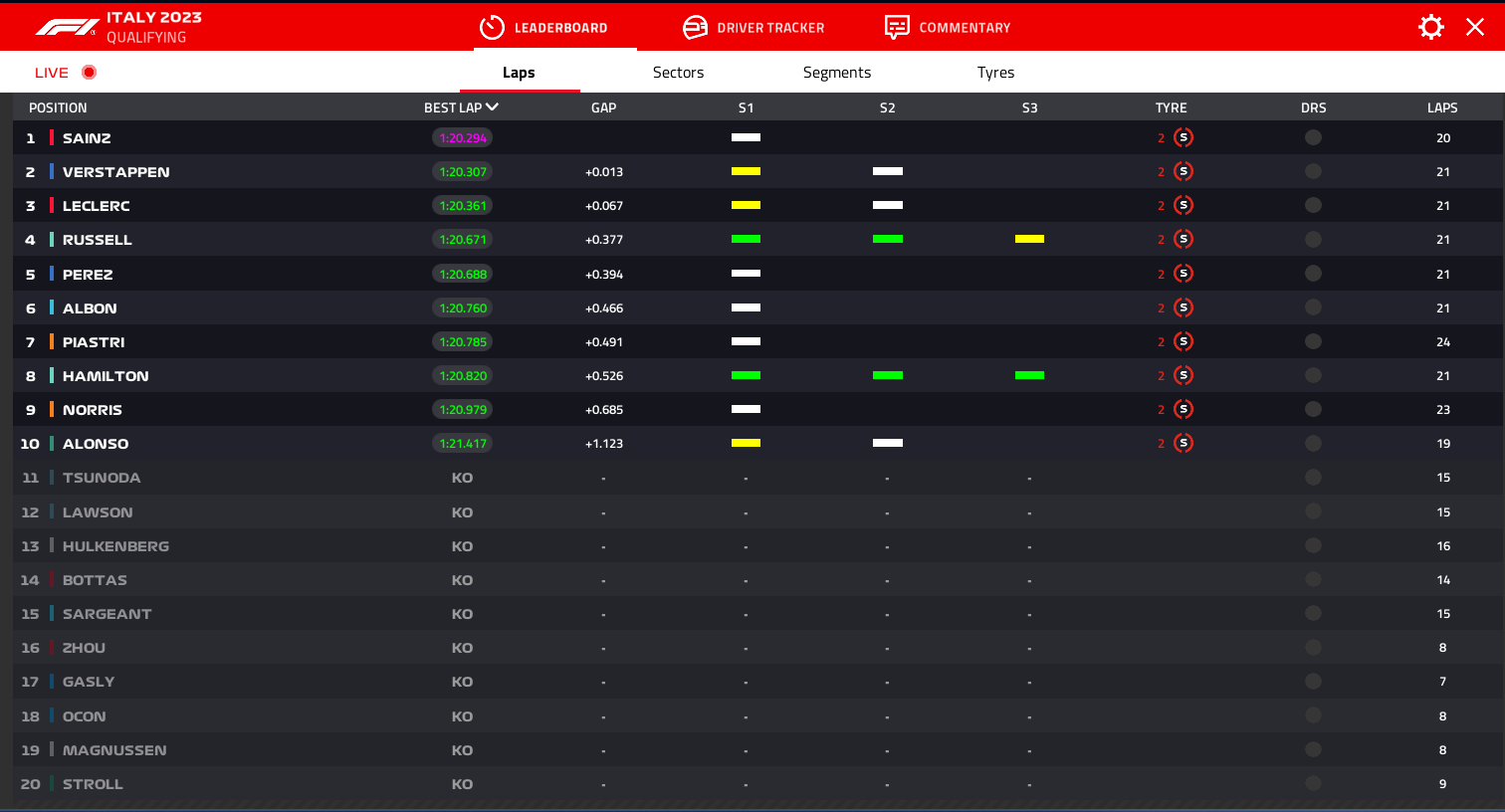The width and height of the screenshot is (1505, 812).
Task: Click Albon's white S1 sector bar
Action: point(746,307)
